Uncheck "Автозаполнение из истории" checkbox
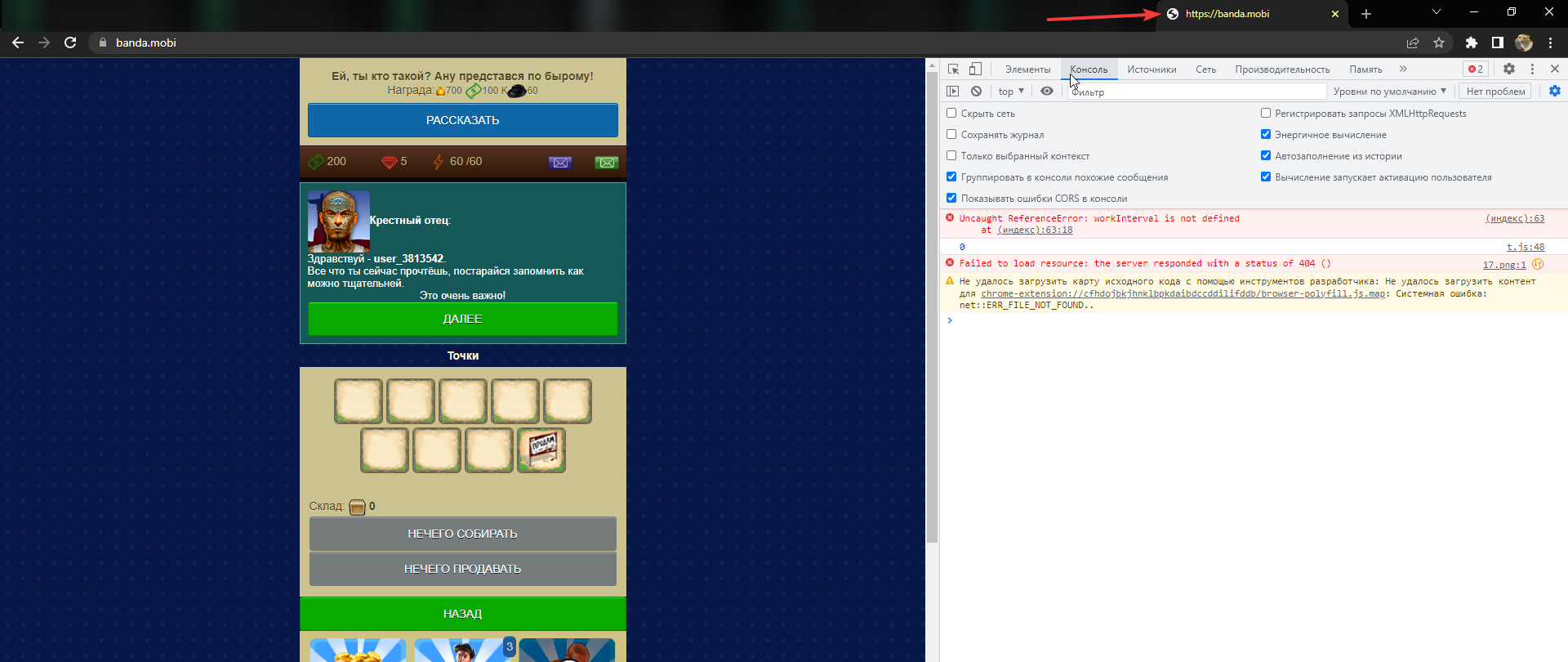Screen dimensions: 1568x662 pyautogui.click(x=1266, y=156)
